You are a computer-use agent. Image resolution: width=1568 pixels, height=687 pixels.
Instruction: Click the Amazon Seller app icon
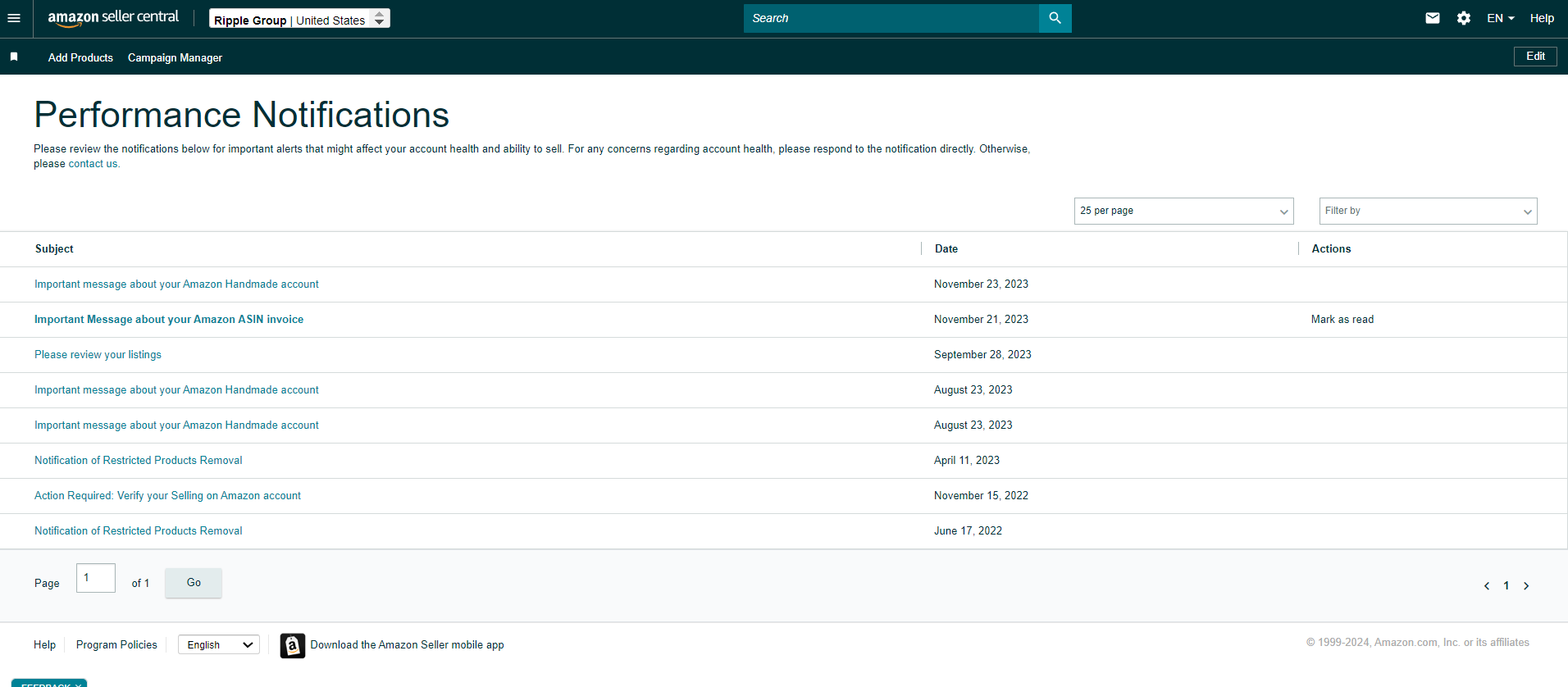tap(293, 645)
